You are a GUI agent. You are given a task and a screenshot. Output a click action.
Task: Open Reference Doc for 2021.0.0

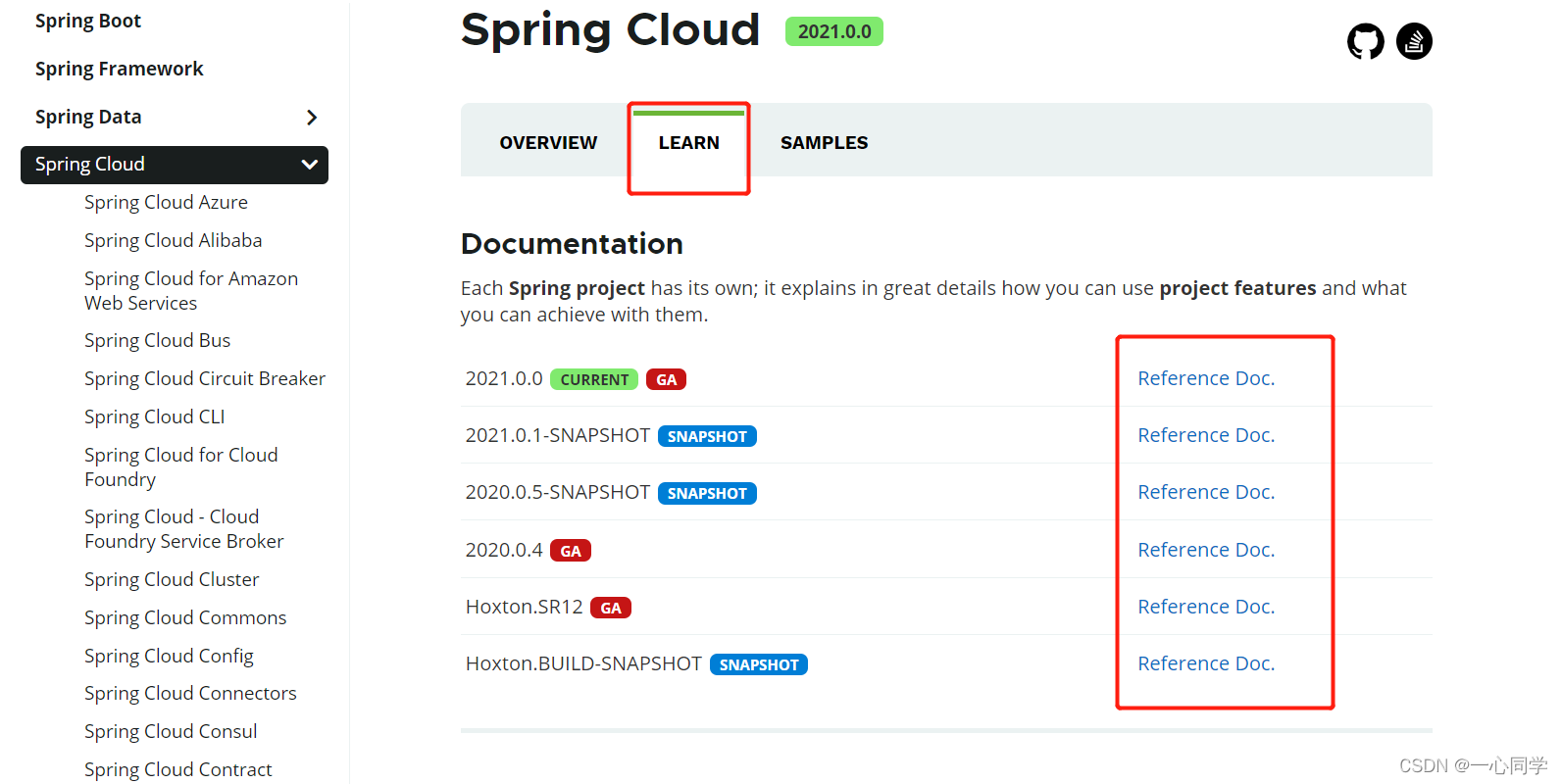(x=1206, y=378)
